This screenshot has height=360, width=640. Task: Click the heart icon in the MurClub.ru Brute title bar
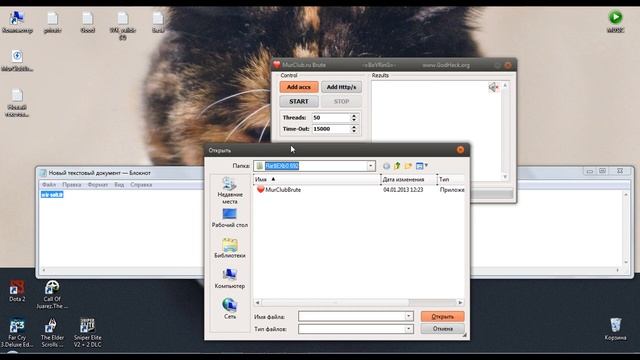[277, 65]
